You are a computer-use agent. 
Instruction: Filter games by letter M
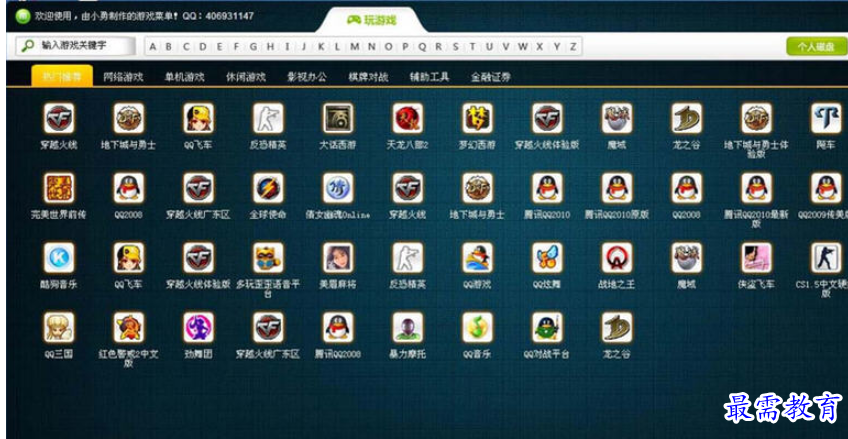(x=354, y=46)
